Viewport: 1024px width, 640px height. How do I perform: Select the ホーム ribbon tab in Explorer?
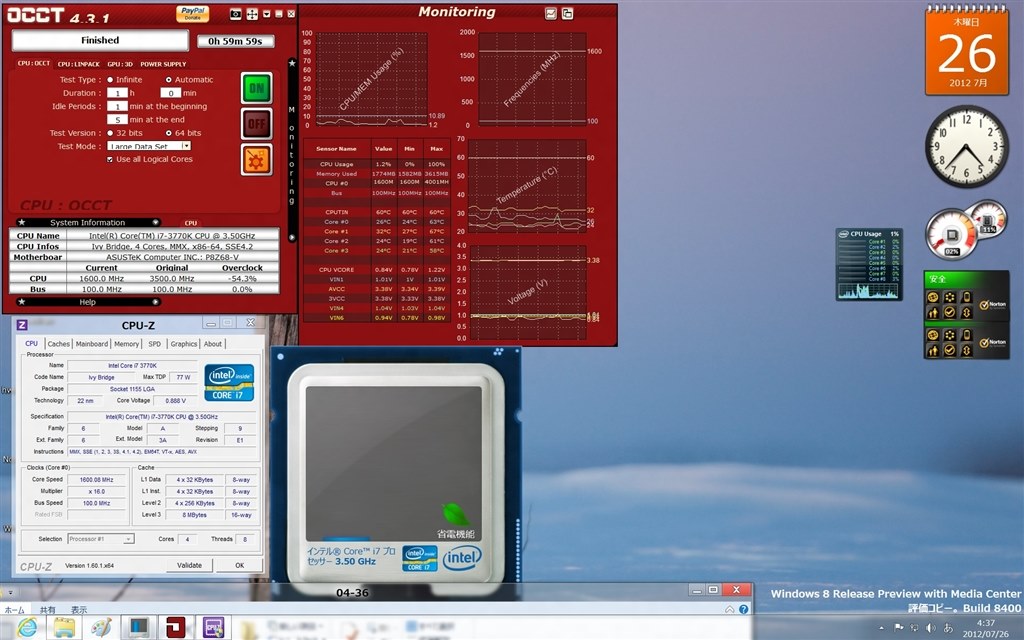click(14, 609)
